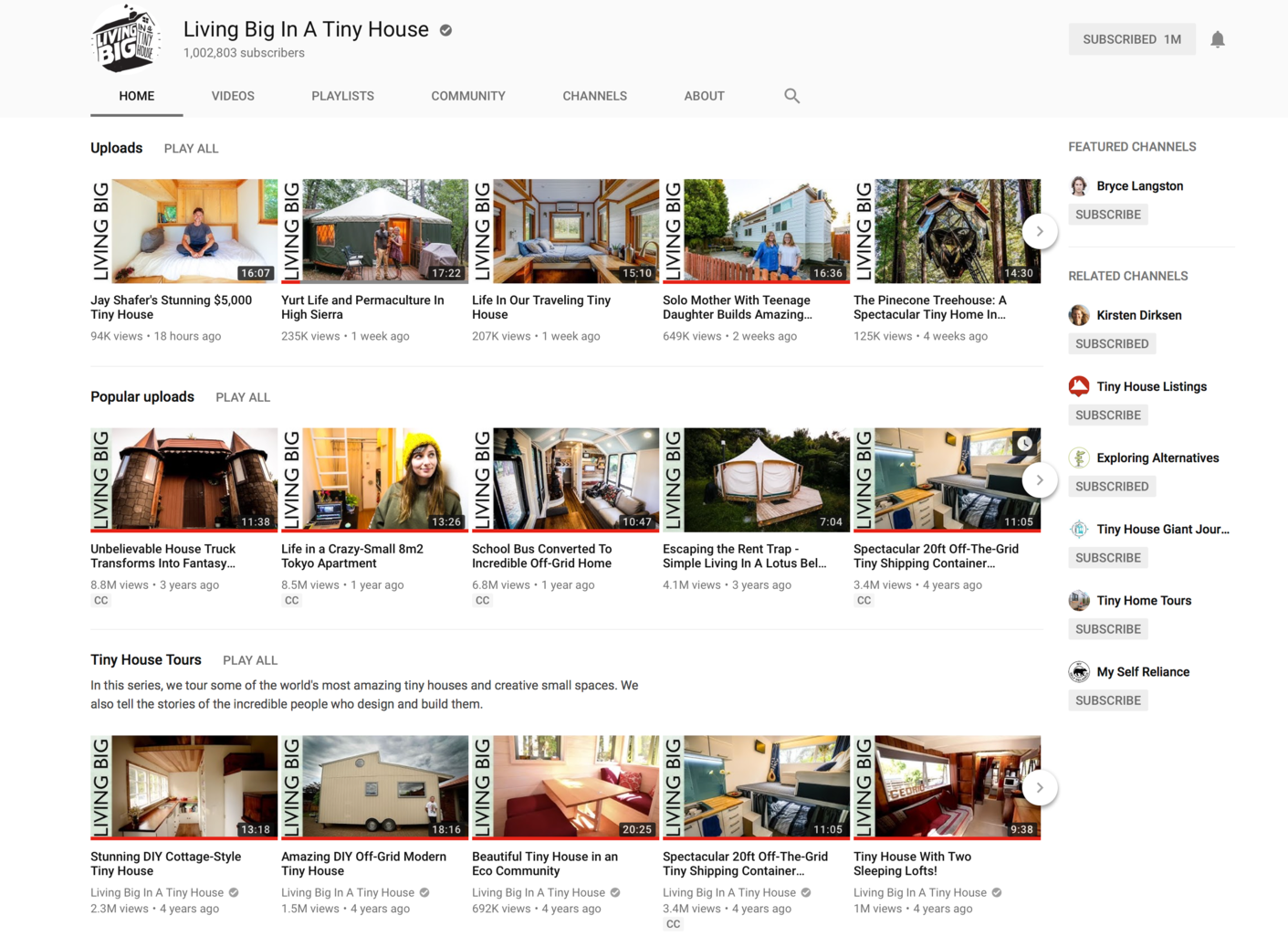Click My Self Reliance channel icon
Image resolution: width=1288 pixels, height=947 pixels.
[x=1079, y=671]
